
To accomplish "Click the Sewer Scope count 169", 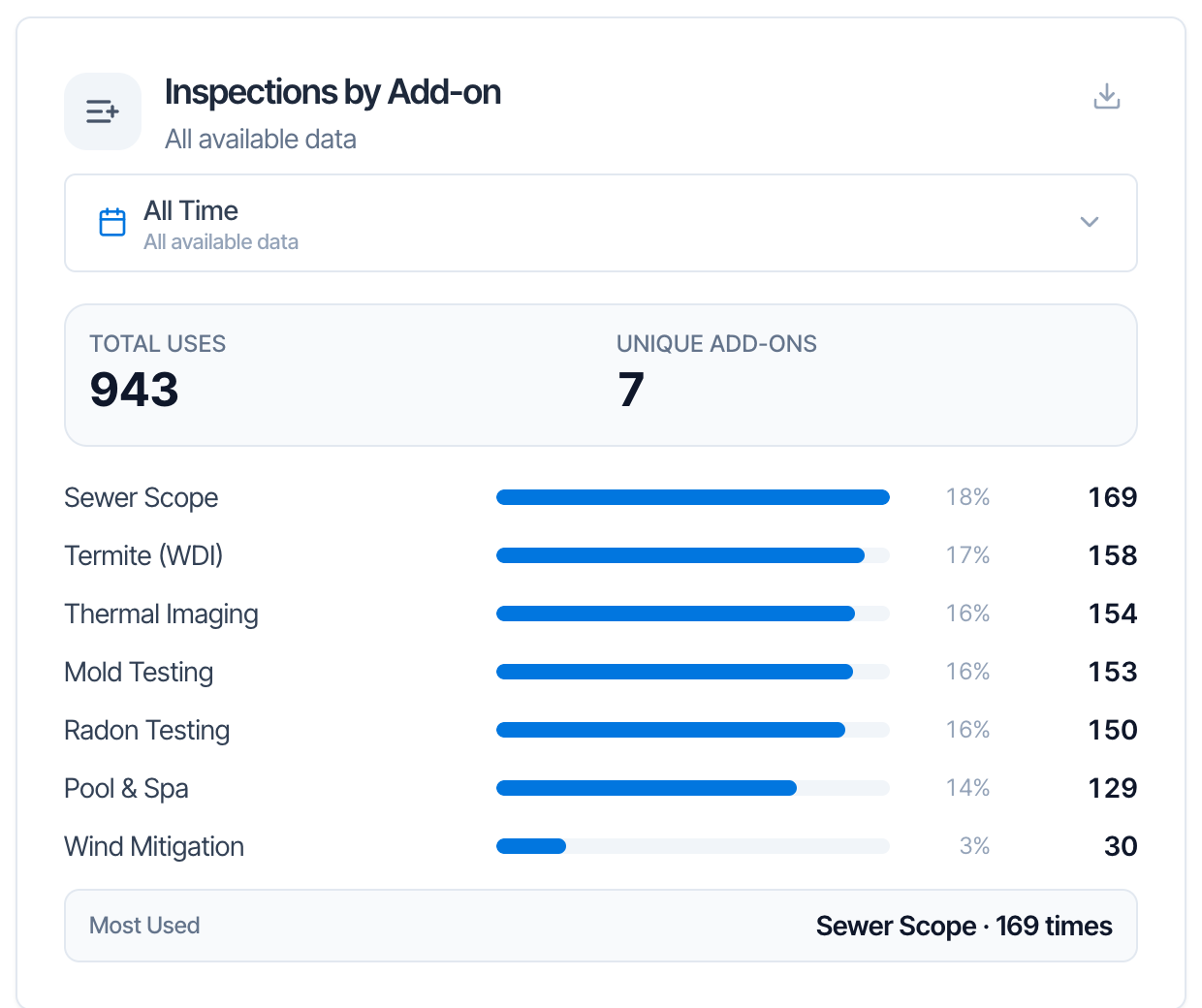I will pyautogui.click(x=1113, y=497).
